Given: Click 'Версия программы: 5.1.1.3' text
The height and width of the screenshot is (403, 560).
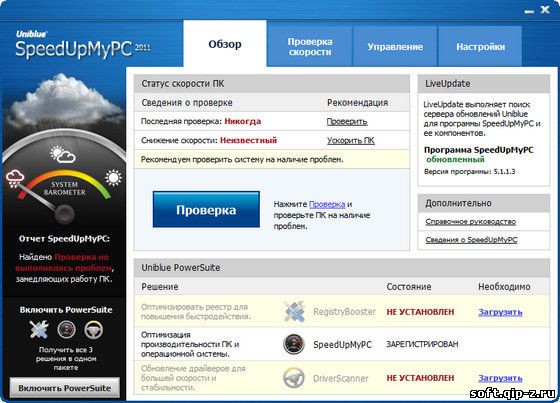Looking at the screenshot, I should coord(470,171).
